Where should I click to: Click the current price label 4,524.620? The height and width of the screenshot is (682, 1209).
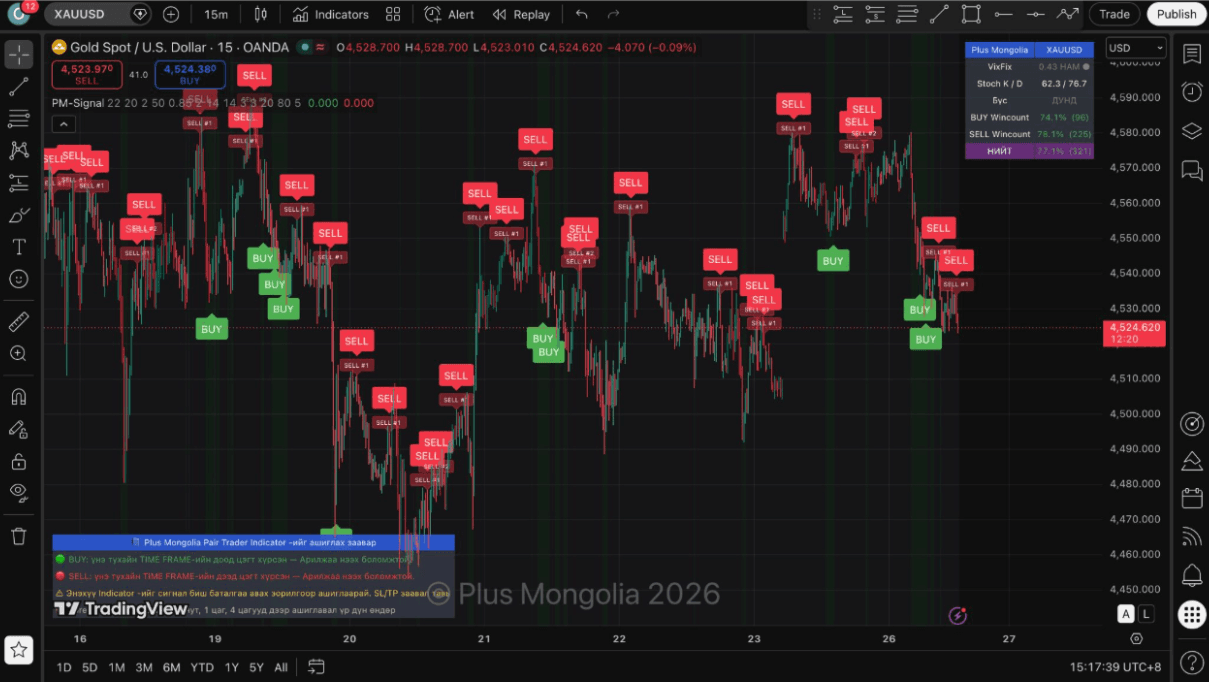pos(1134,333)
